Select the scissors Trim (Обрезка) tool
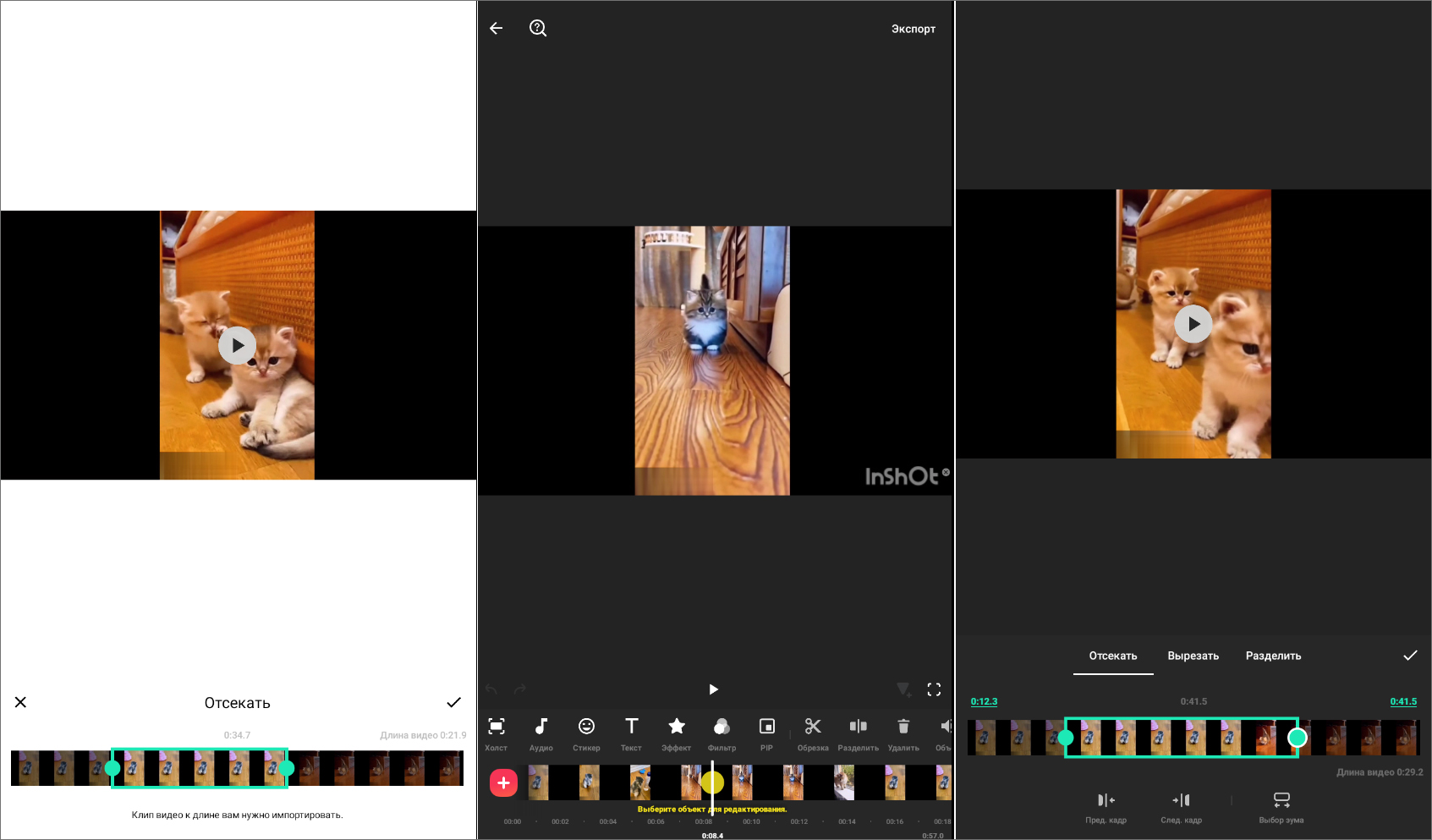Viewport: 1432px width, 840px height. 813,733
